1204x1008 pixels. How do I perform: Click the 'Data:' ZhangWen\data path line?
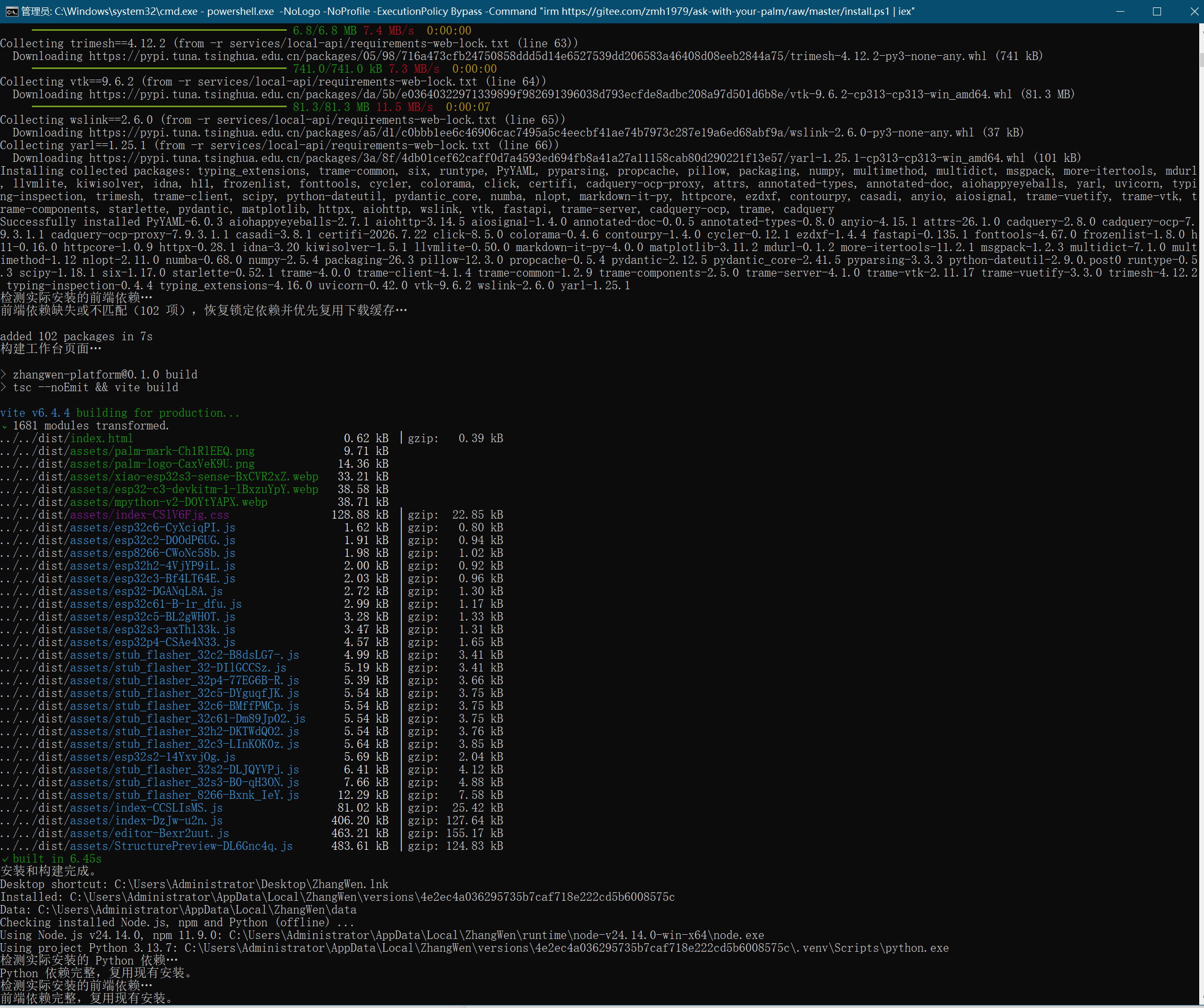click(178, 910)
